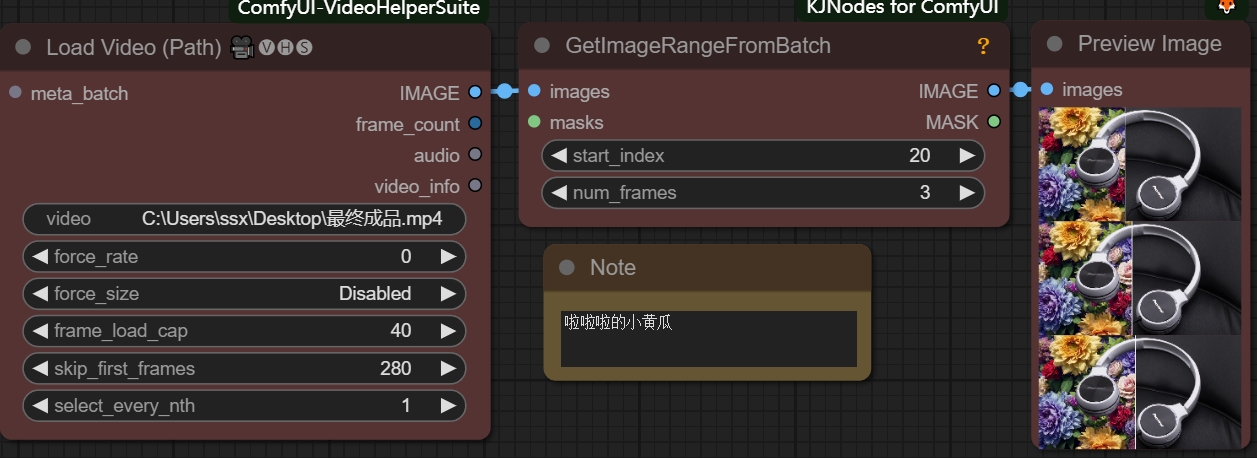Decrease num_frames with its left arrow
1257x458 pixels.
(558, 193)
